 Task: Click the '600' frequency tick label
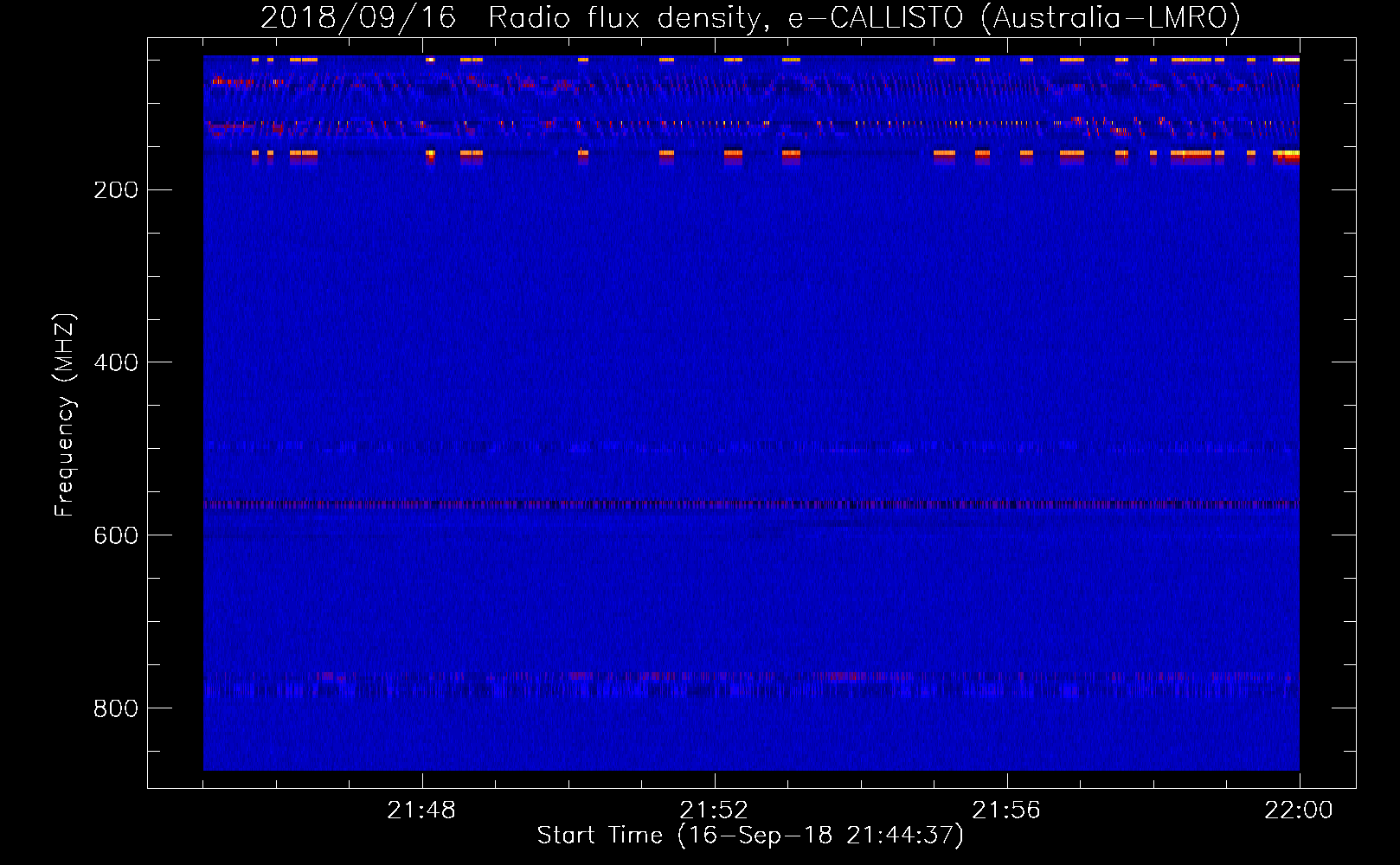coord(116,535)
